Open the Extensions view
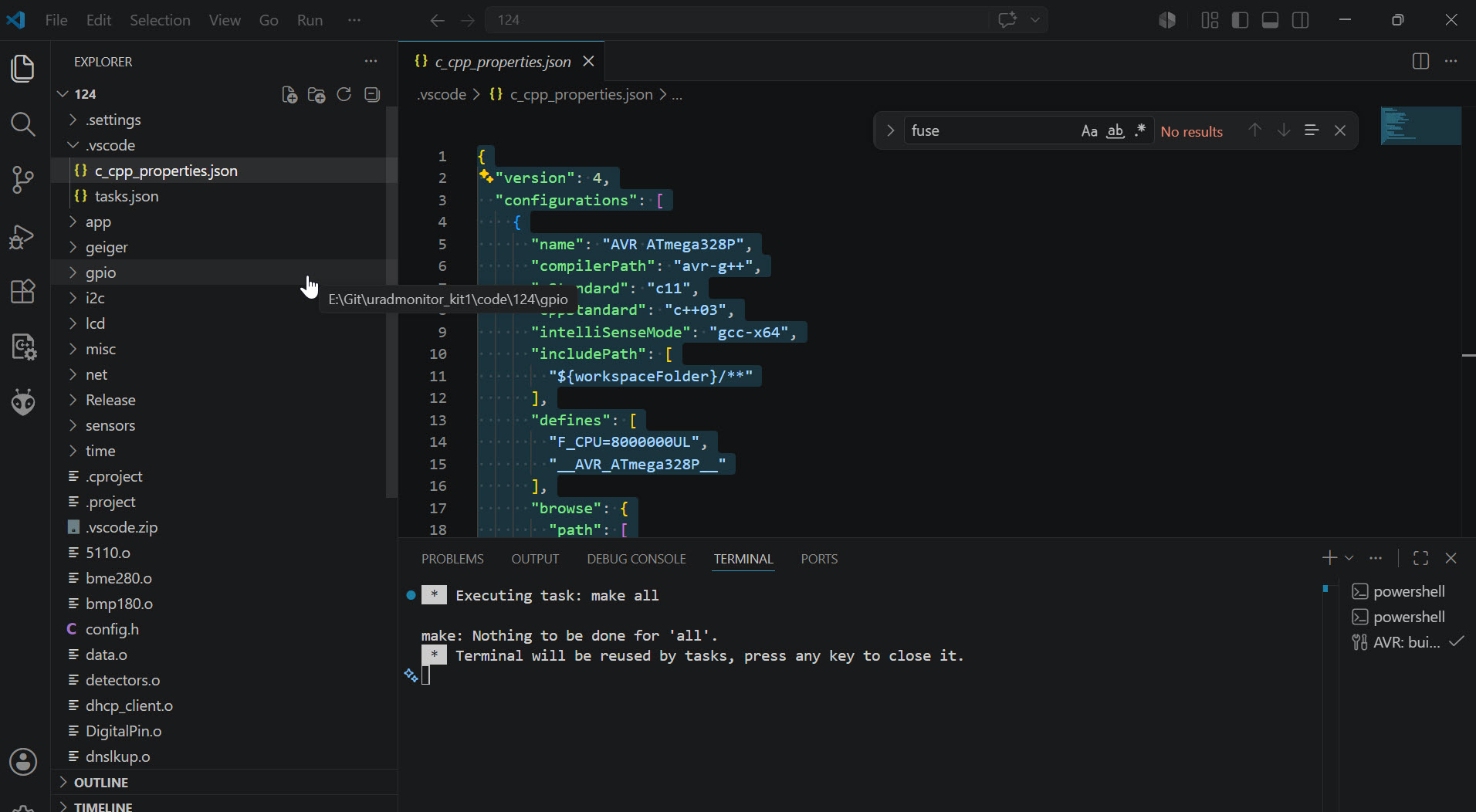The height and width of the screenshot is (812, 1476). 23,292
